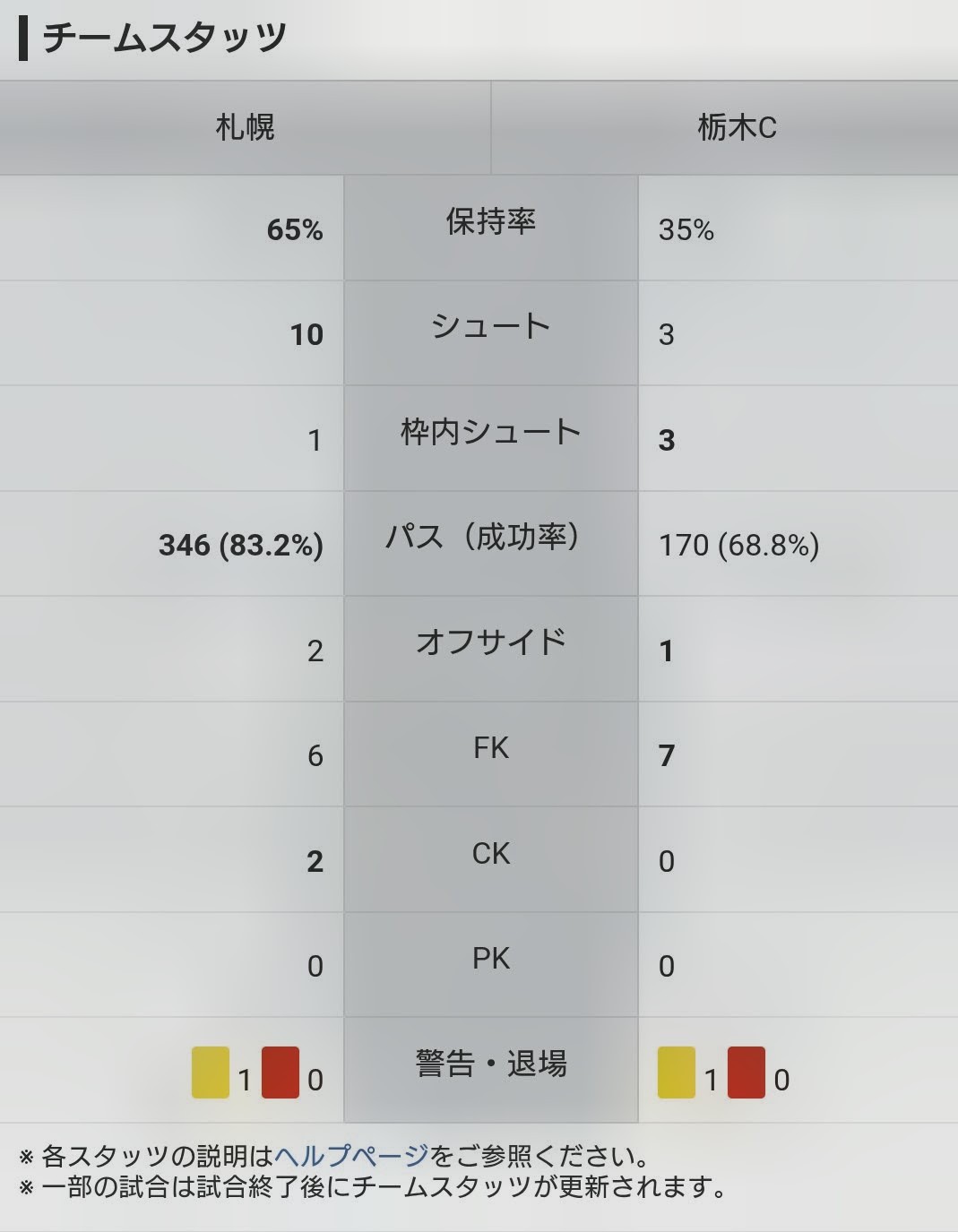Click the PK stat label
This screenshot has width=958, height=1232.
click(x=491, y=959)
